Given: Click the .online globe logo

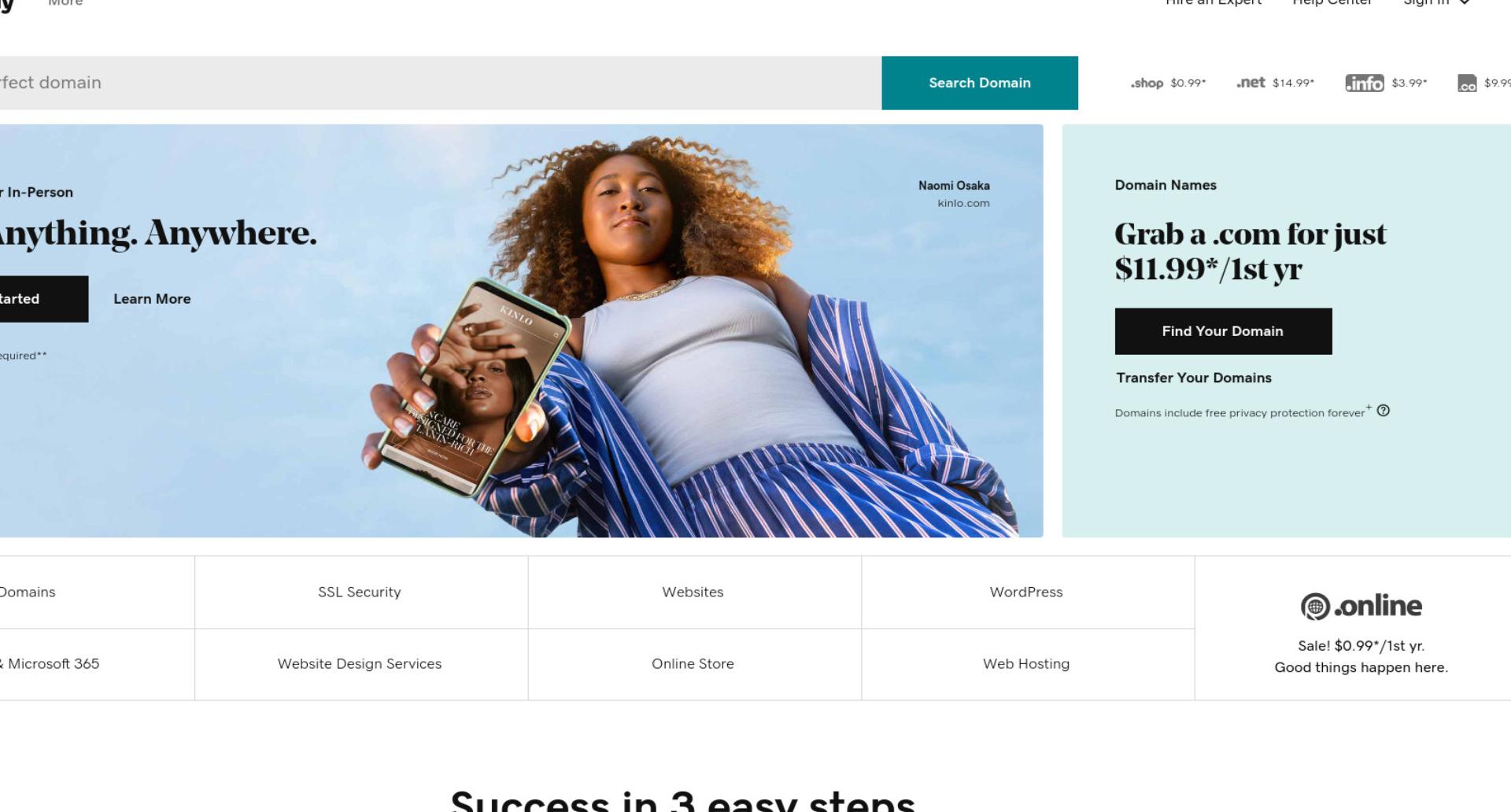Looking at the screenshot, I should coord(1315,607).
